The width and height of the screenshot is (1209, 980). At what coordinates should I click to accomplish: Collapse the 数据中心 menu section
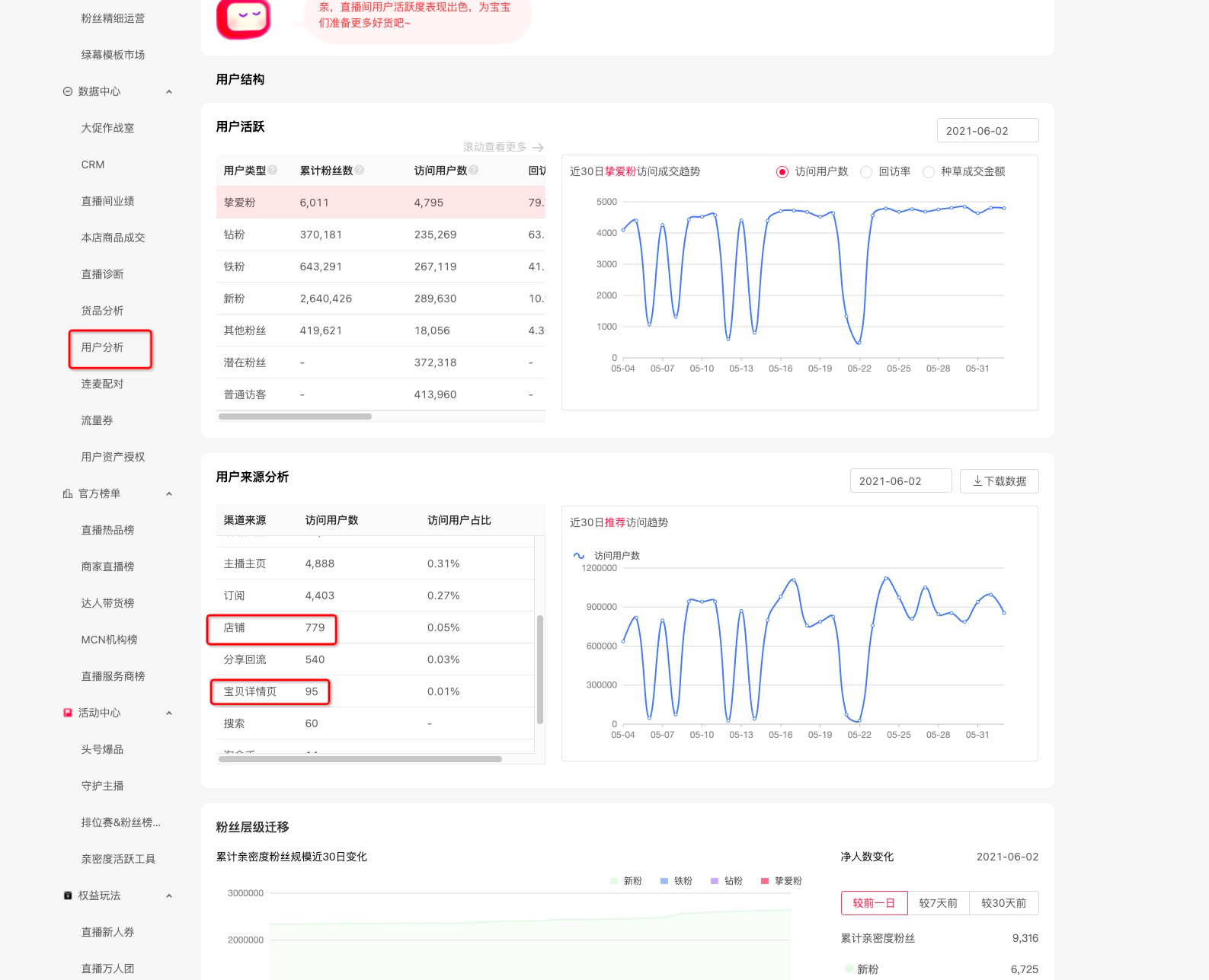tap(169, 92)
